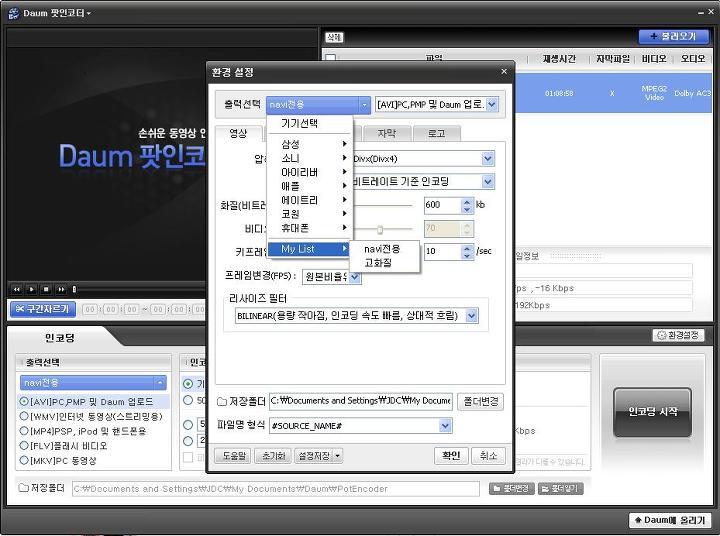Click the 구간자르기 scissors button
This screenshot has height=536, width=720.
click(x=43, y=309)
